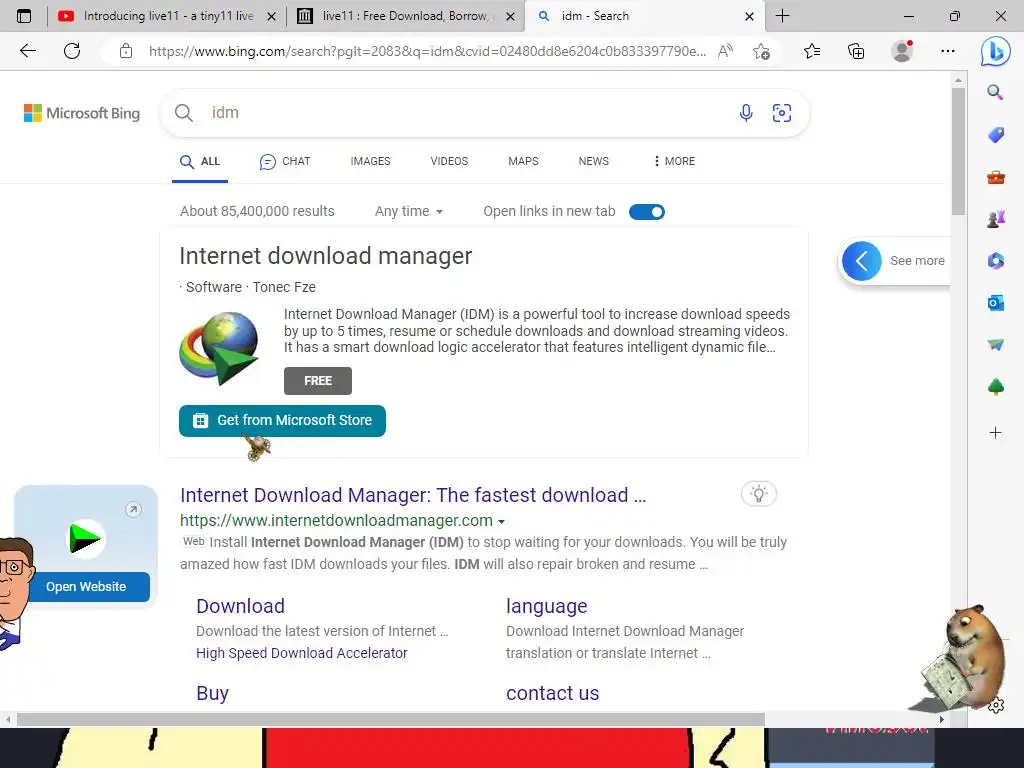Open the green tree icon in sidebar

(x=995, y=387)
